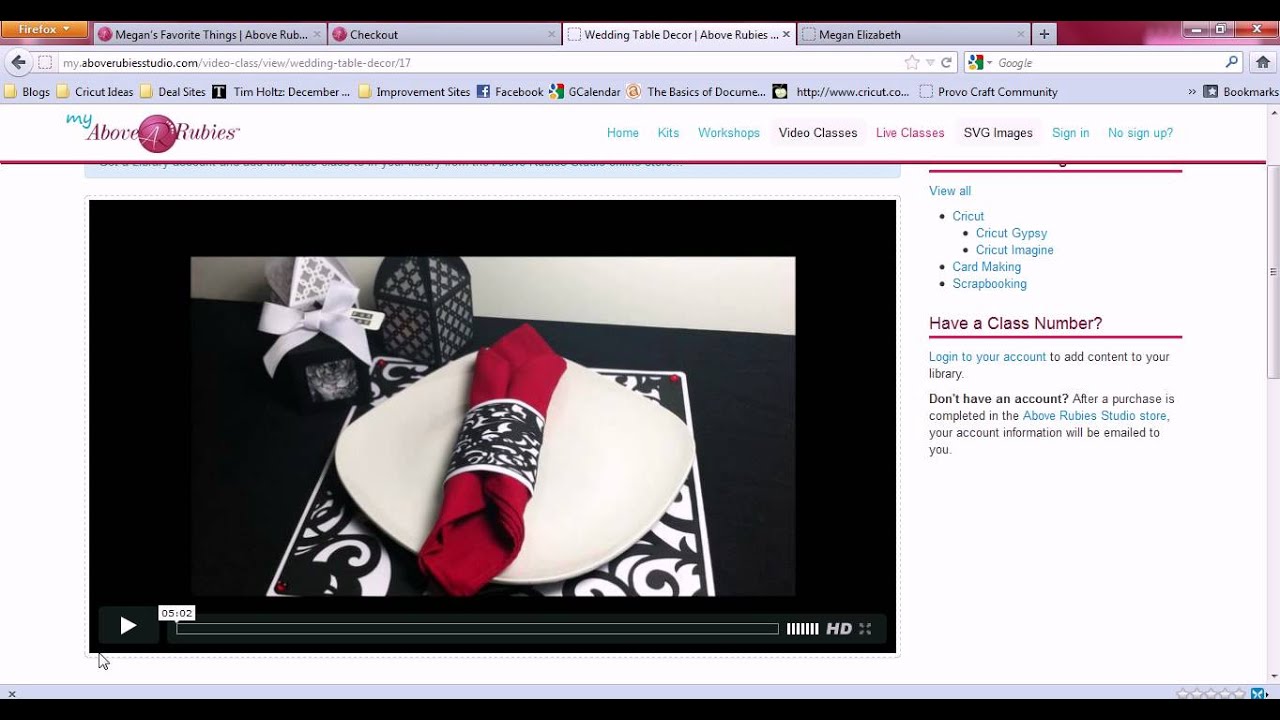Open Video Classes in site navigation
Image resolution: width=1280 pixels, height=720 pixels.
[x=818, y=132]
